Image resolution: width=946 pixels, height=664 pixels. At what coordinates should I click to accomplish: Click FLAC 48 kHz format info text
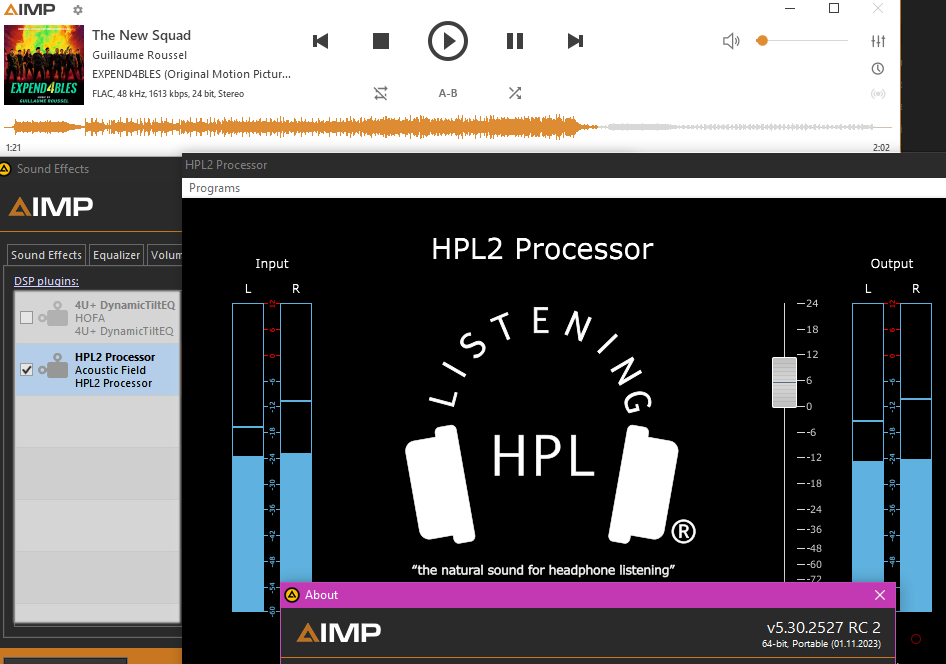[168, 94]
